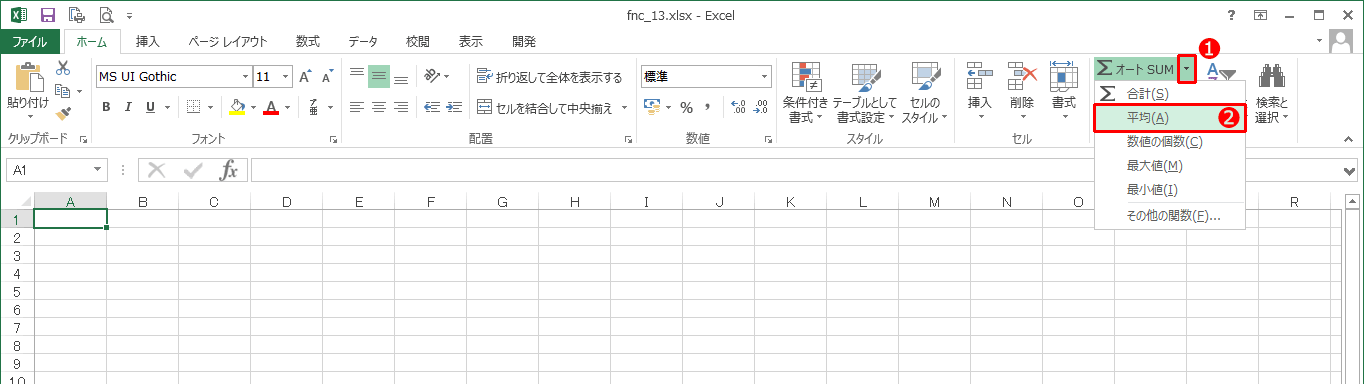Open font color dropdown arrow
The image size is (1364, 384).
tap(288, 107)
